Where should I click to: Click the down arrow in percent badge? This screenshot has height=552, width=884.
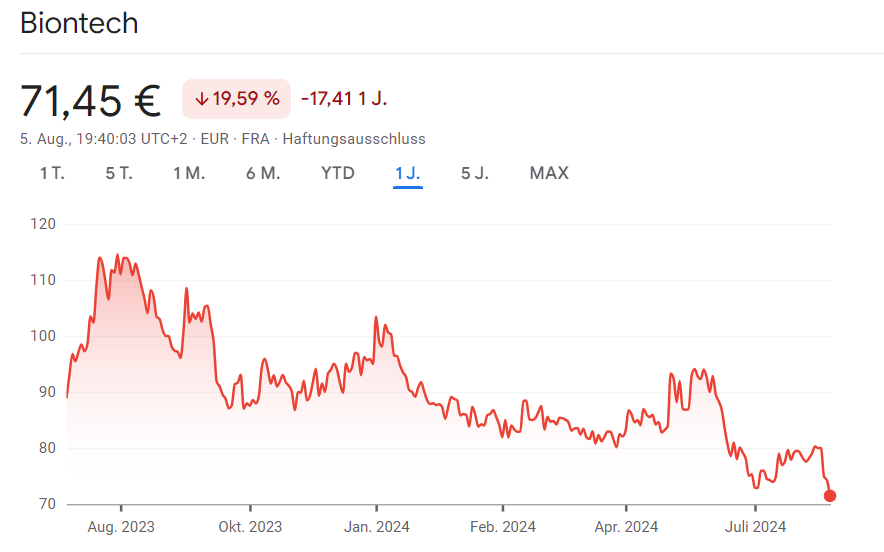201,99
